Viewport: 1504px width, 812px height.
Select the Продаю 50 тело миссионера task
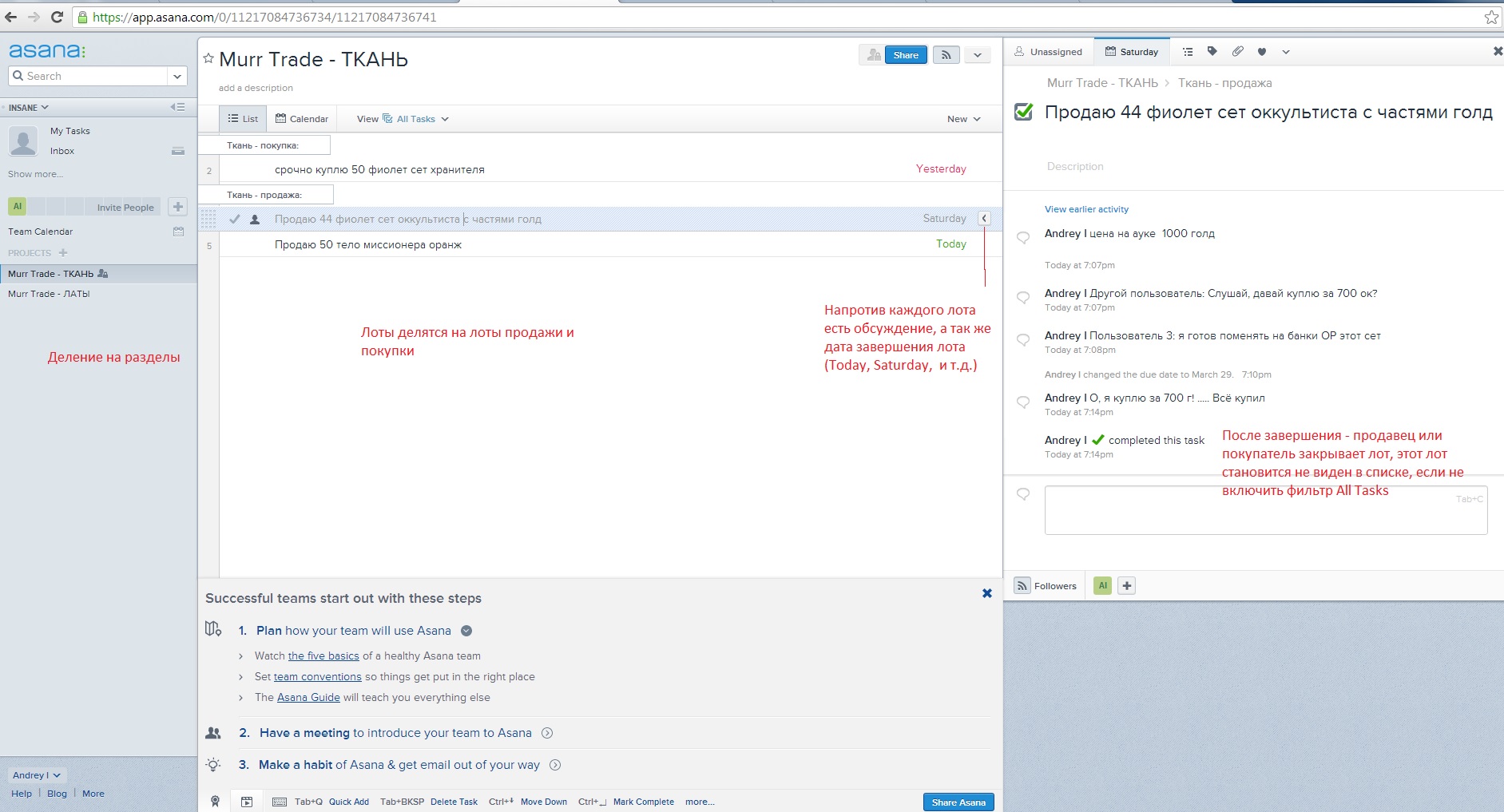(x=368, y=244)
